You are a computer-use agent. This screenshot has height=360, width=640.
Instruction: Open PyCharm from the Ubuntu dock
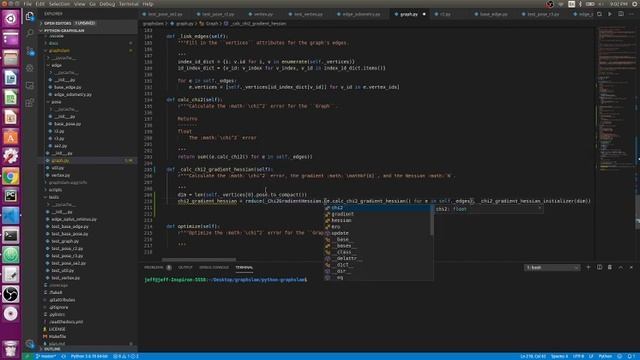point(11,196)
